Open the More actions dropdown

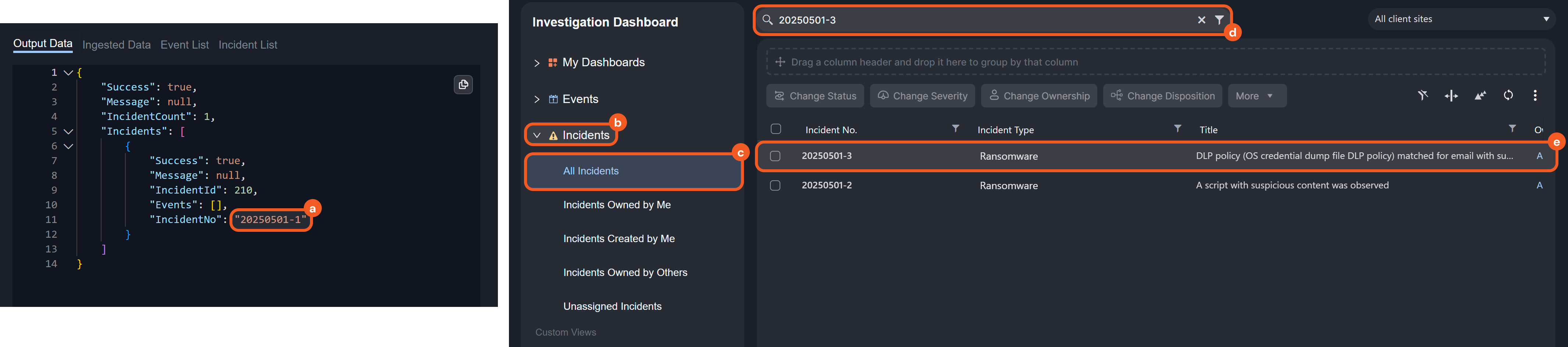[x=1256, y=96]
